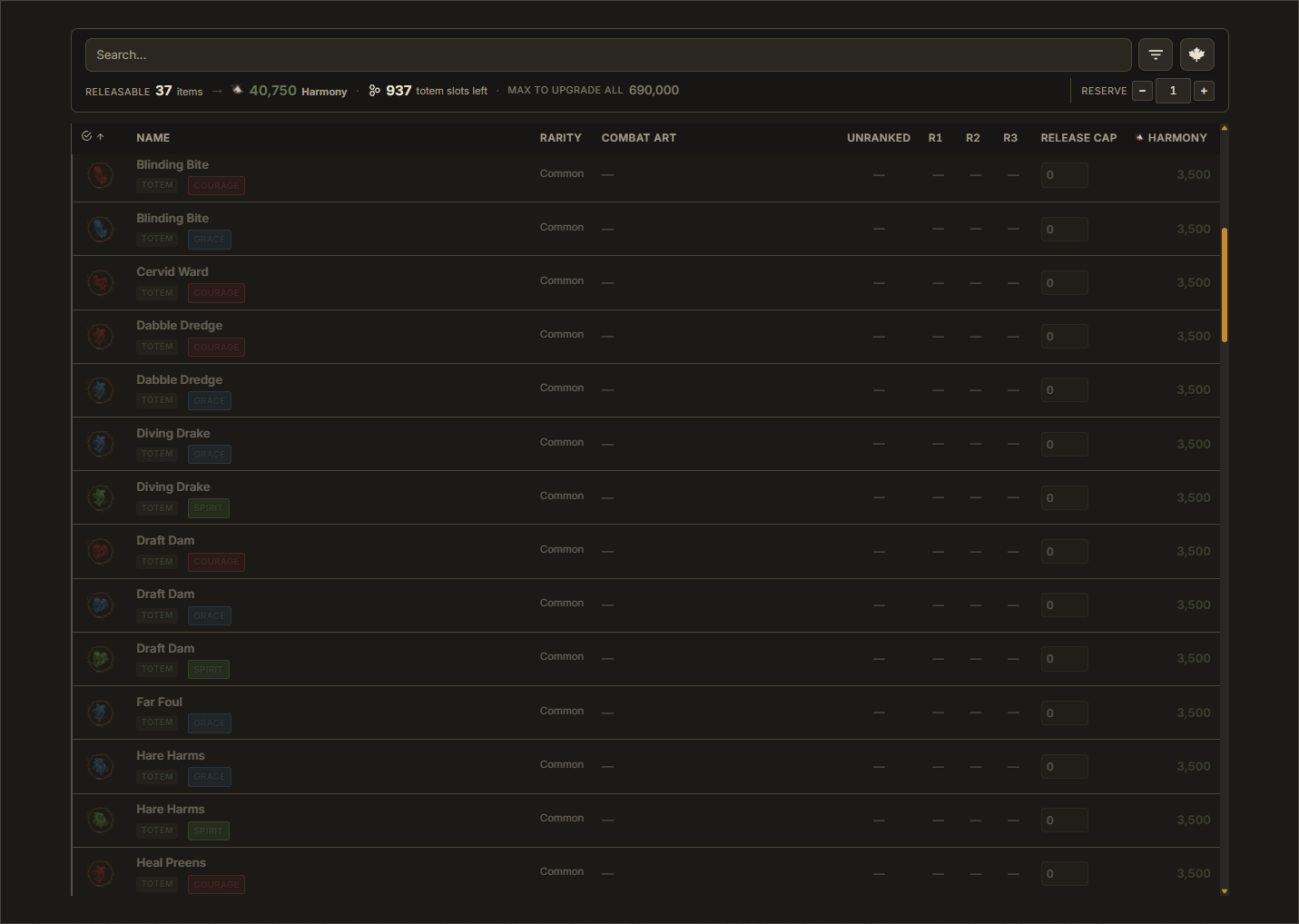Screen dimensions: 1299x924
Task: Click the GRACE tag on Far Foul
Action: point(210,723)
